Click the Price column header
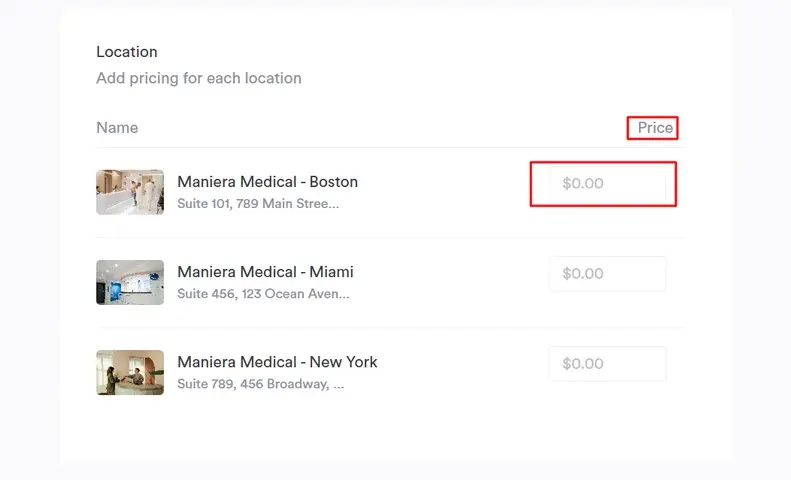The image size is (791, 480). 655,128
